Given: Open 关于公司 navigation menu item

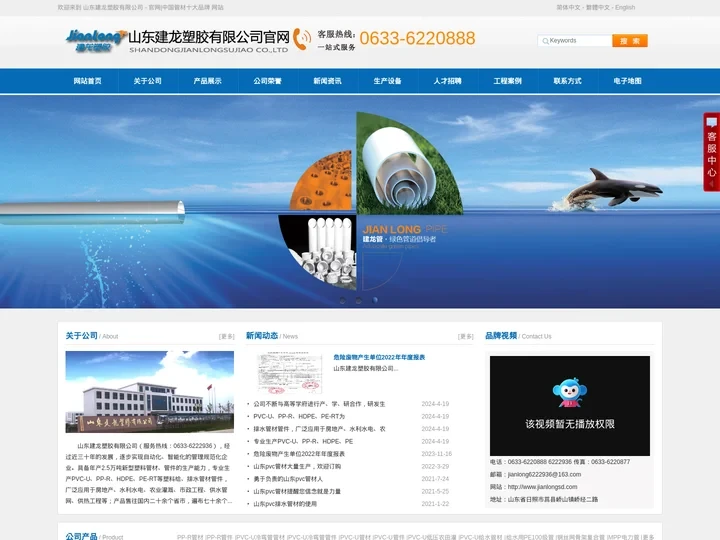Looking at the screenshot, I should (148, 81).
